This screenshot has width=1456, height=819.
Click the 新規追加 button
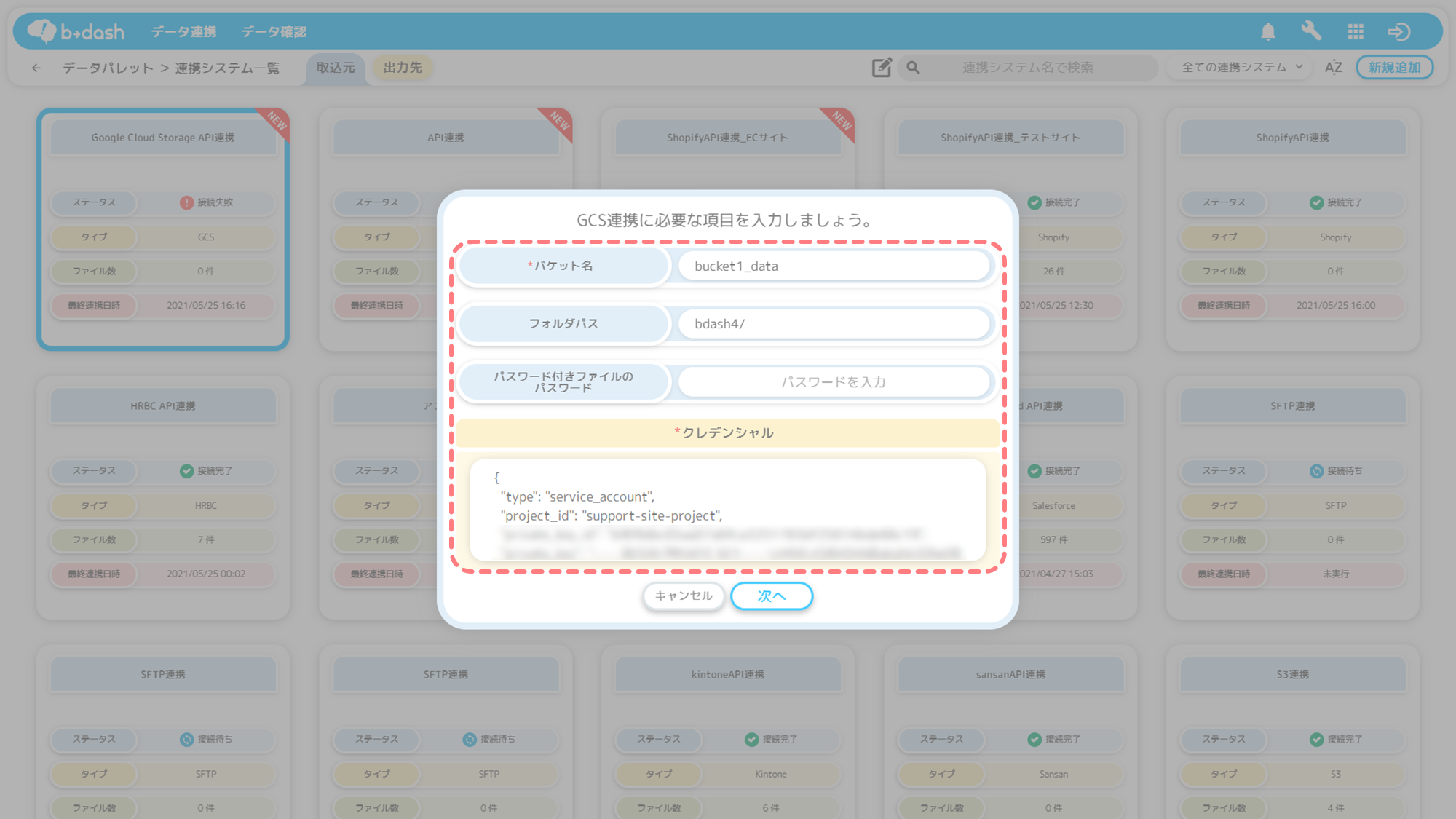tap(1394, 67)
